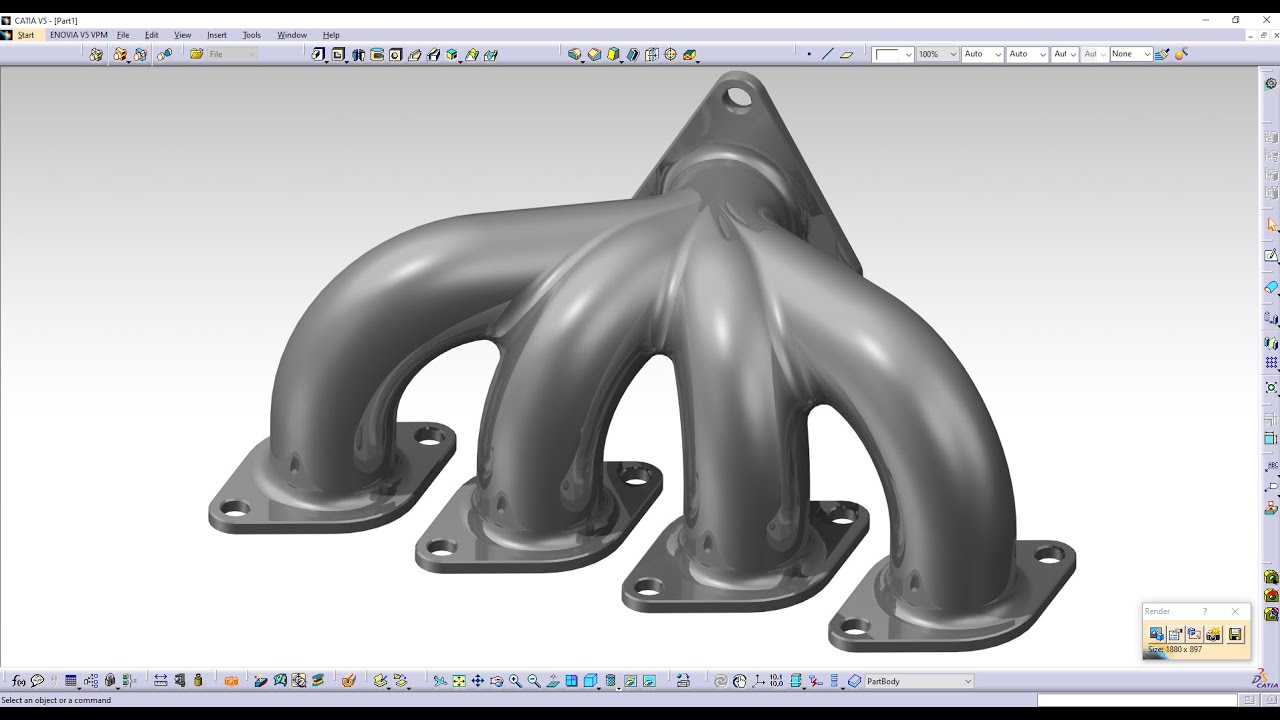The image size is (1280, 720).
Task: Toggle Swap Visible Space icon
Action: coord(649,681)
